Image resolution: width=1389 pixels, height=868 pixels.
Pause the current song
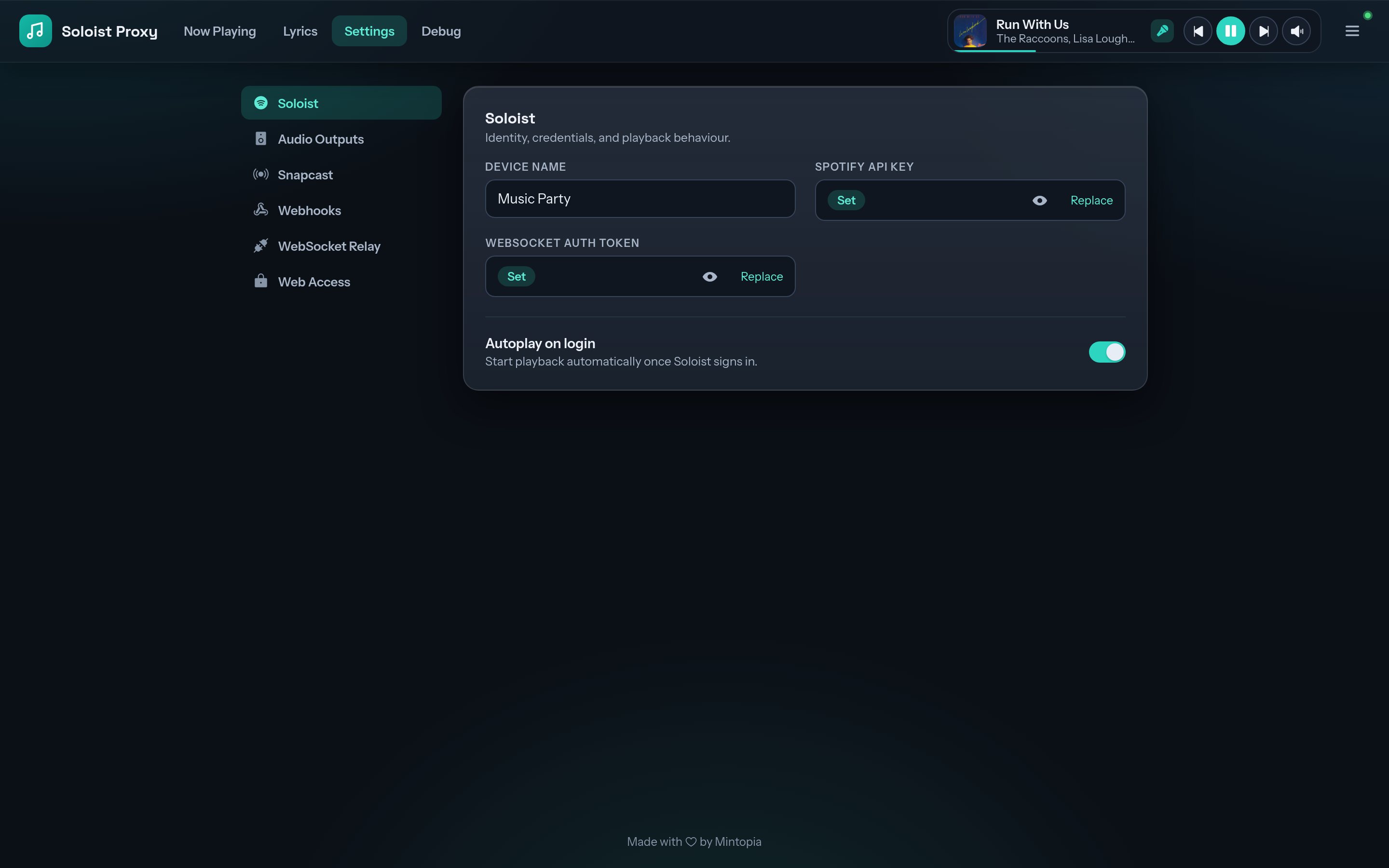tap(1231, 31)
